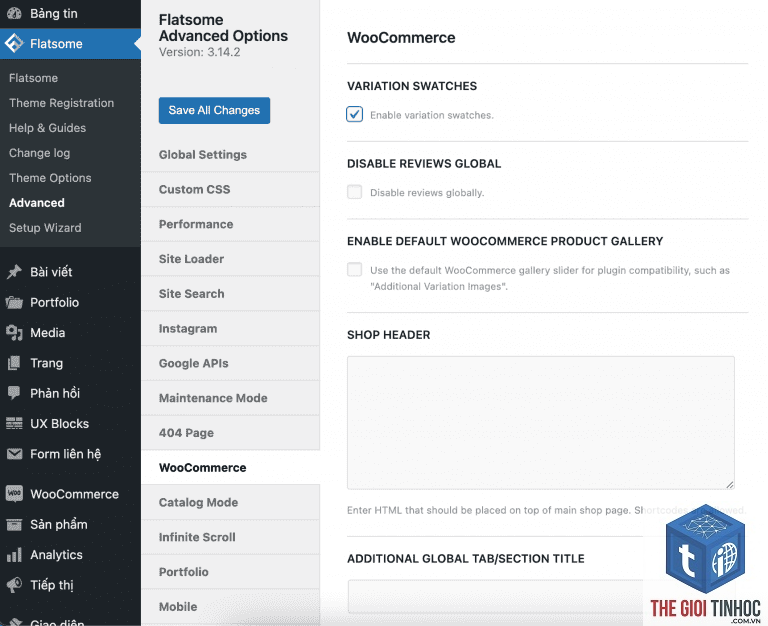Click the Bài viết pin icon

point(14,272)
